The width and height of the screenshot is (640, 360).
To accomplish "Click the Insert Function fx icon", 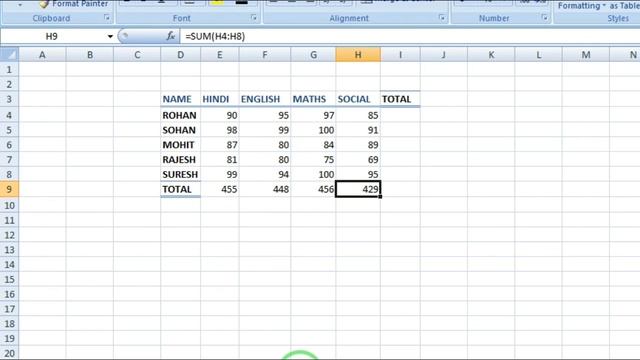I will coord(171,36).
